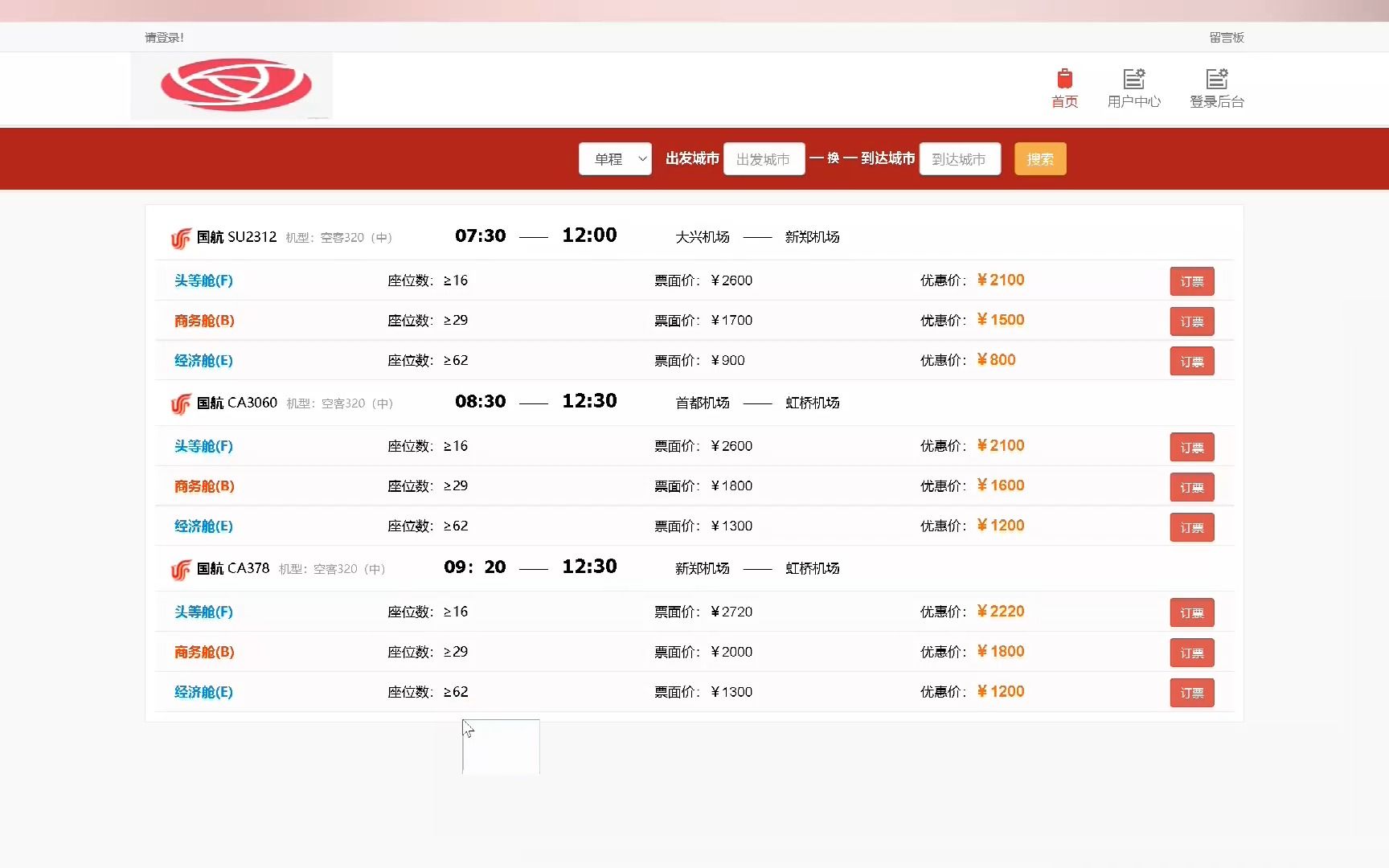Click 商务舱(B) under flight CA378
1389x868 pixels.
point(204,652)
